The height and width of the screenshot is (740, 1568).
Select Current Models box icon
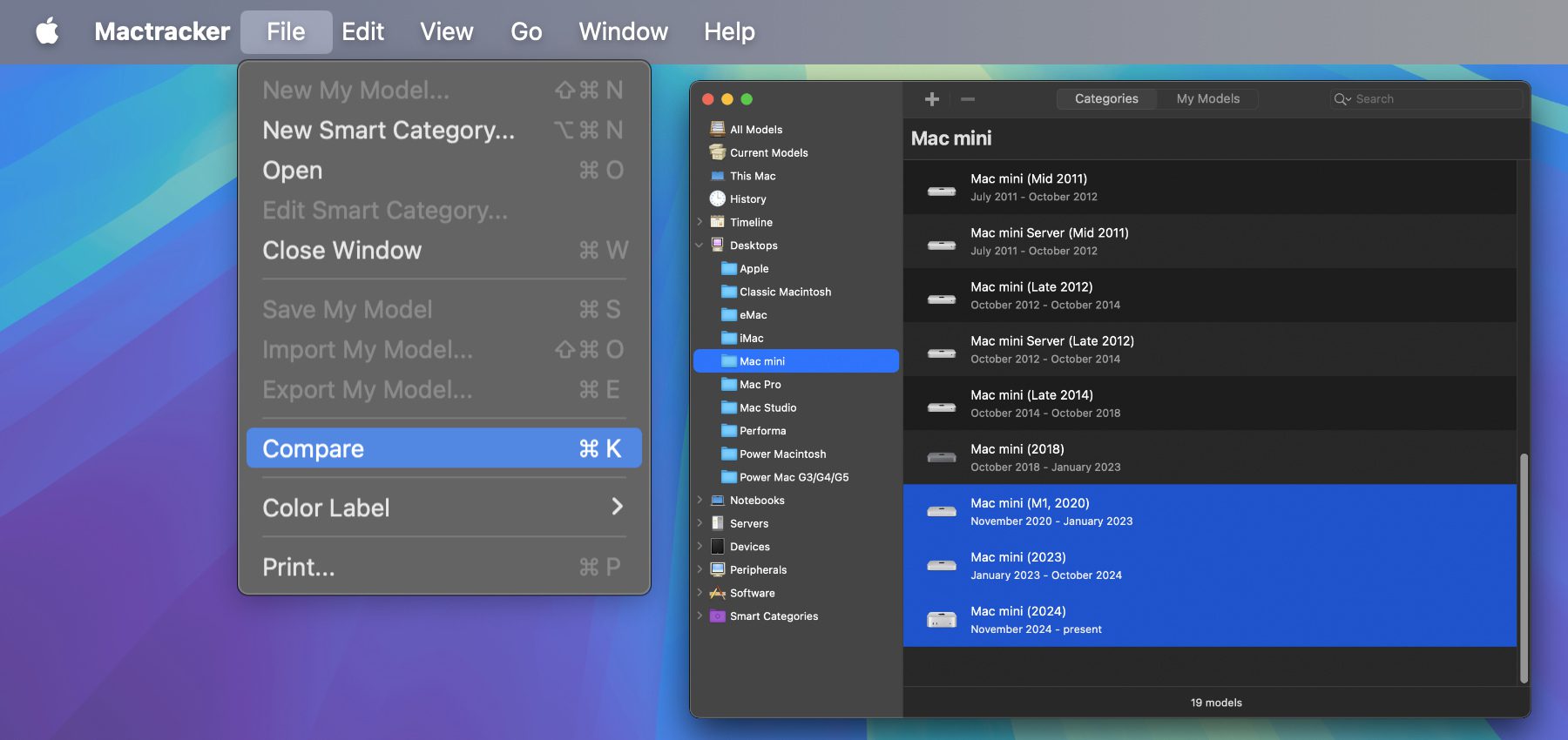[718, 152]
